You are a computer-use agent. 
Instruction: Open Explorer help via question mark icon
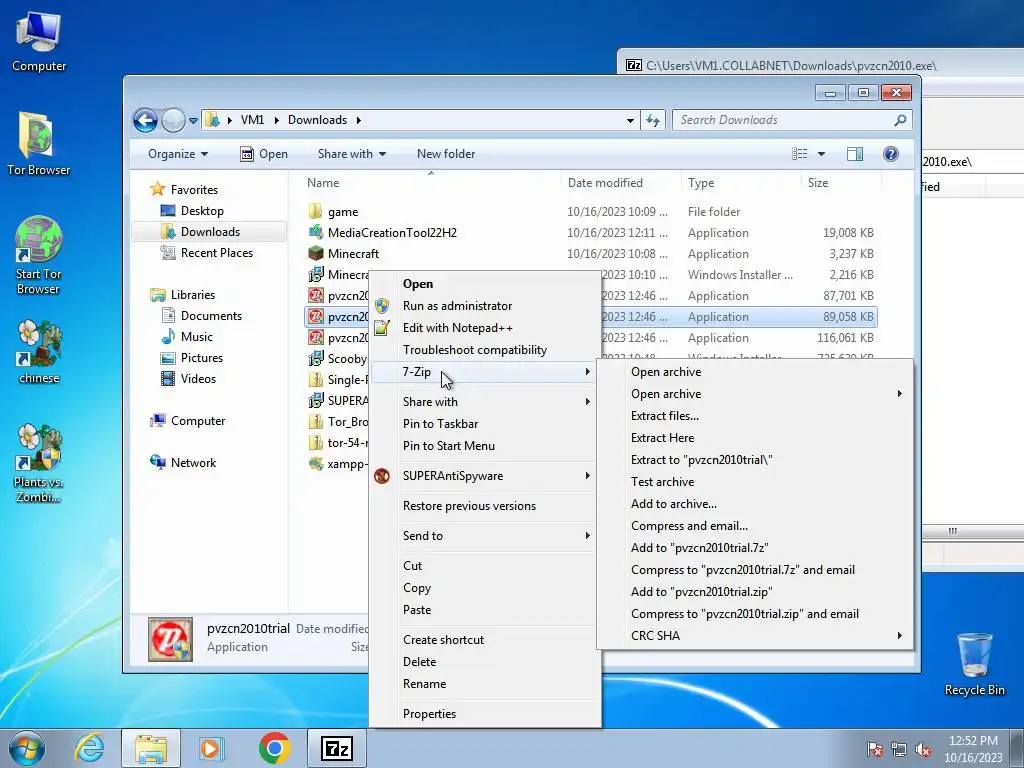coord(891,154)
